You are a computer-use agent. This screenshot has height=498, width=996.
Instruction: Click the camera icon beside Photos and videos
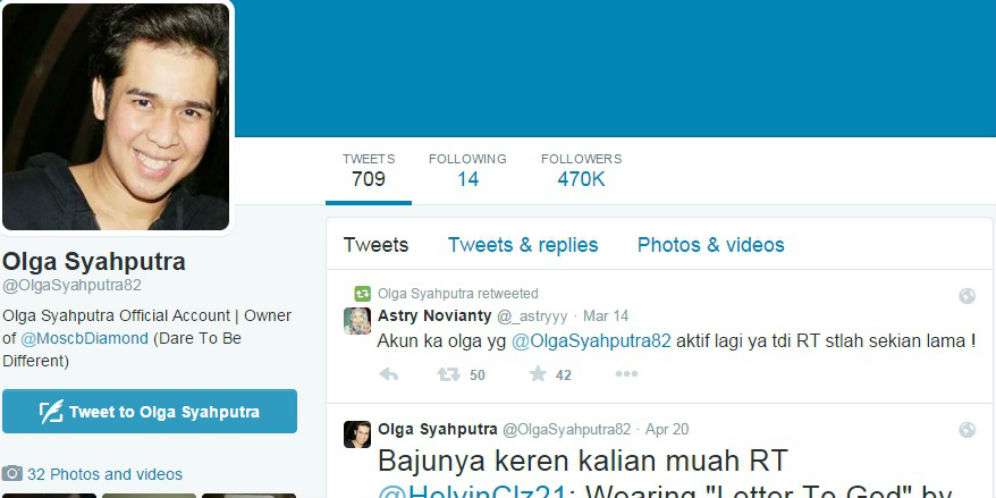pos(13,474)
